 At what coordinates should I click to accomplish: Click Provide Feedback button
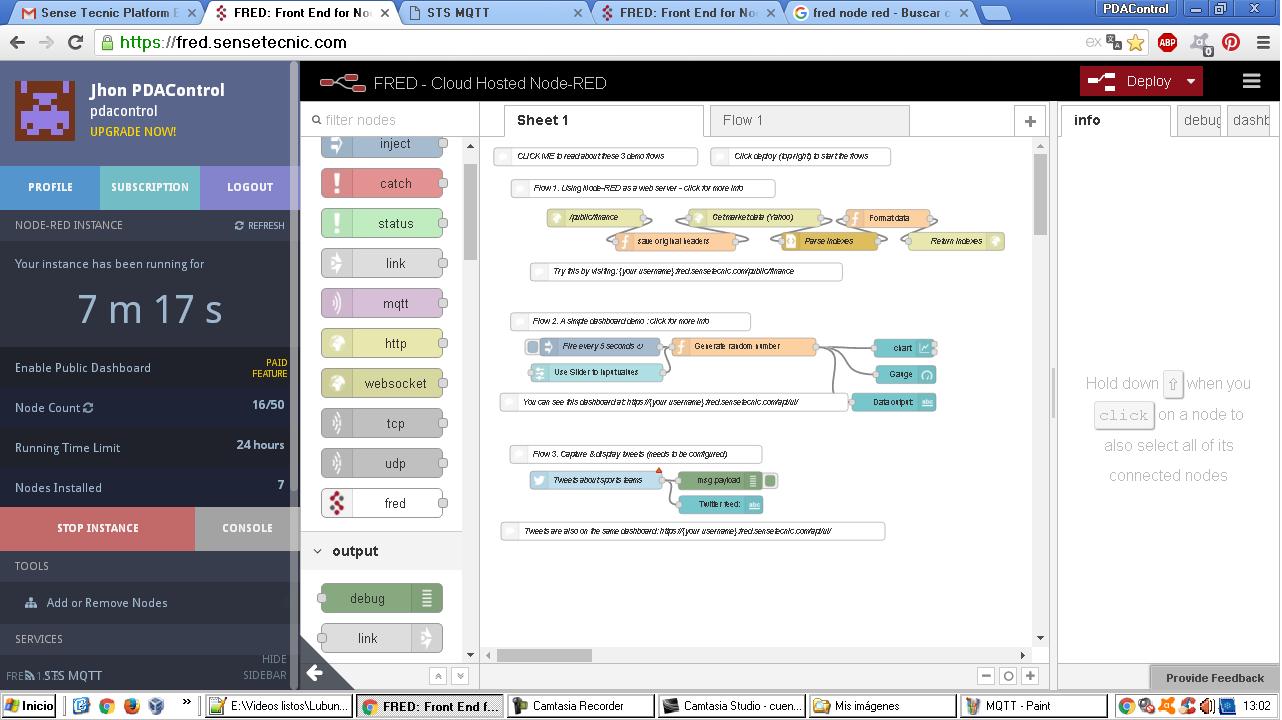[1214, 677]
